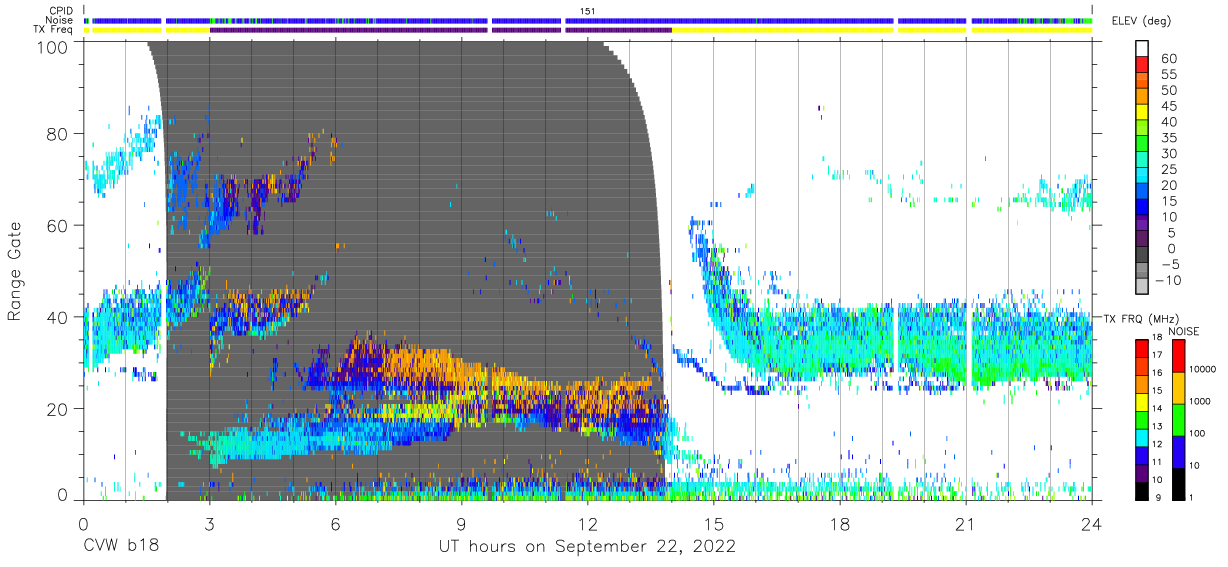Click the purple portion of TX Freq strip
The image size is (1228, 567).
[440, 30]
